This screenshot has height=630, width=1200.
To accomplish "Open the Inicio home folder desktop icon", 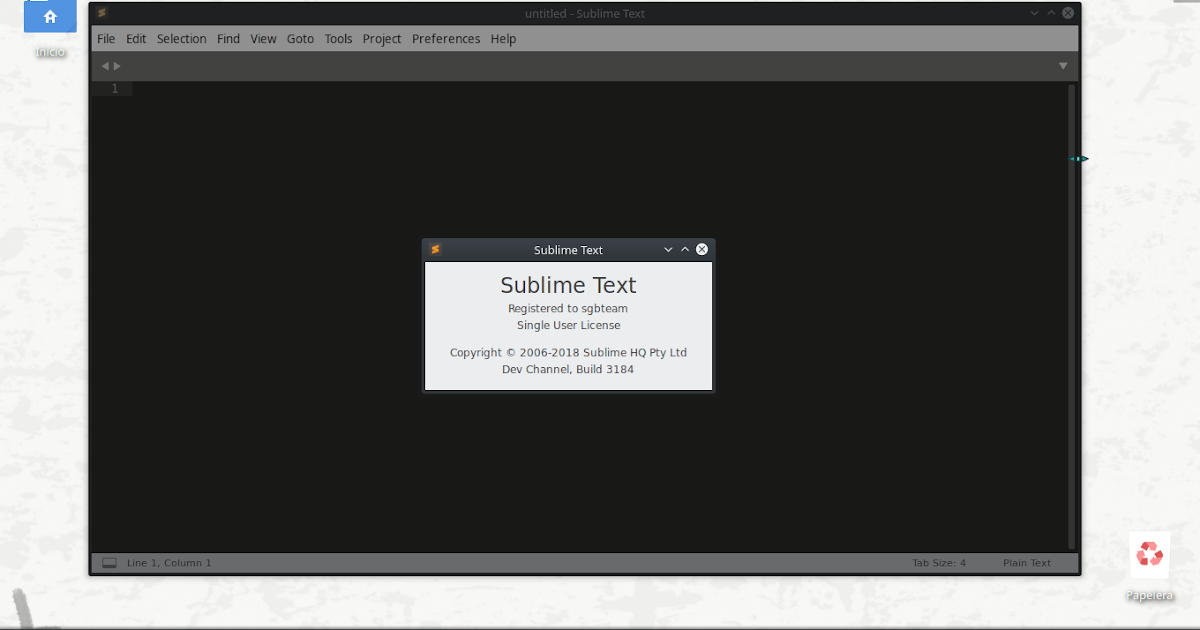I will pos(50,28).
